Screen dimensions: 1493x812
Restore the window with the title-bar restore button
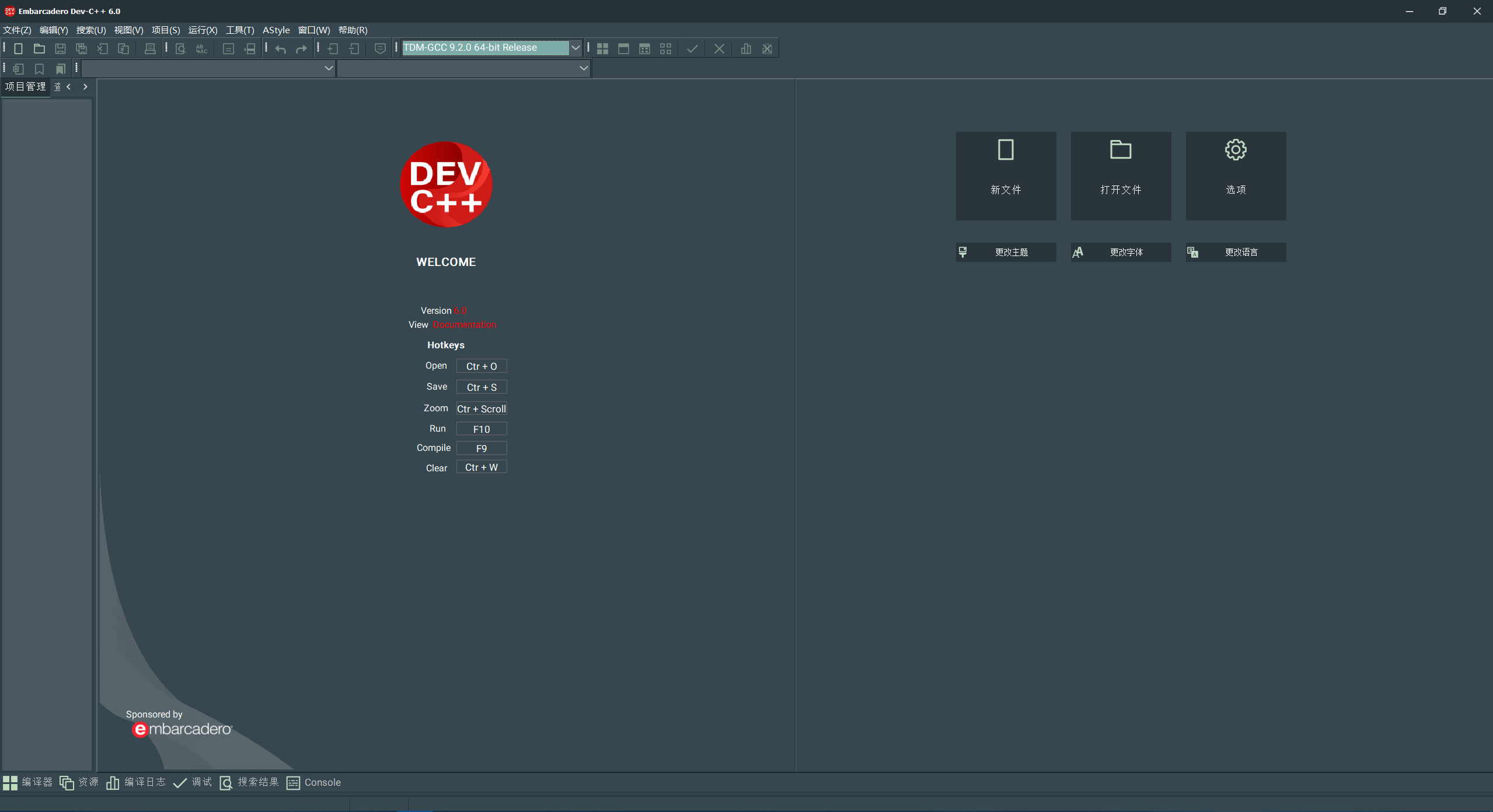1442,11
